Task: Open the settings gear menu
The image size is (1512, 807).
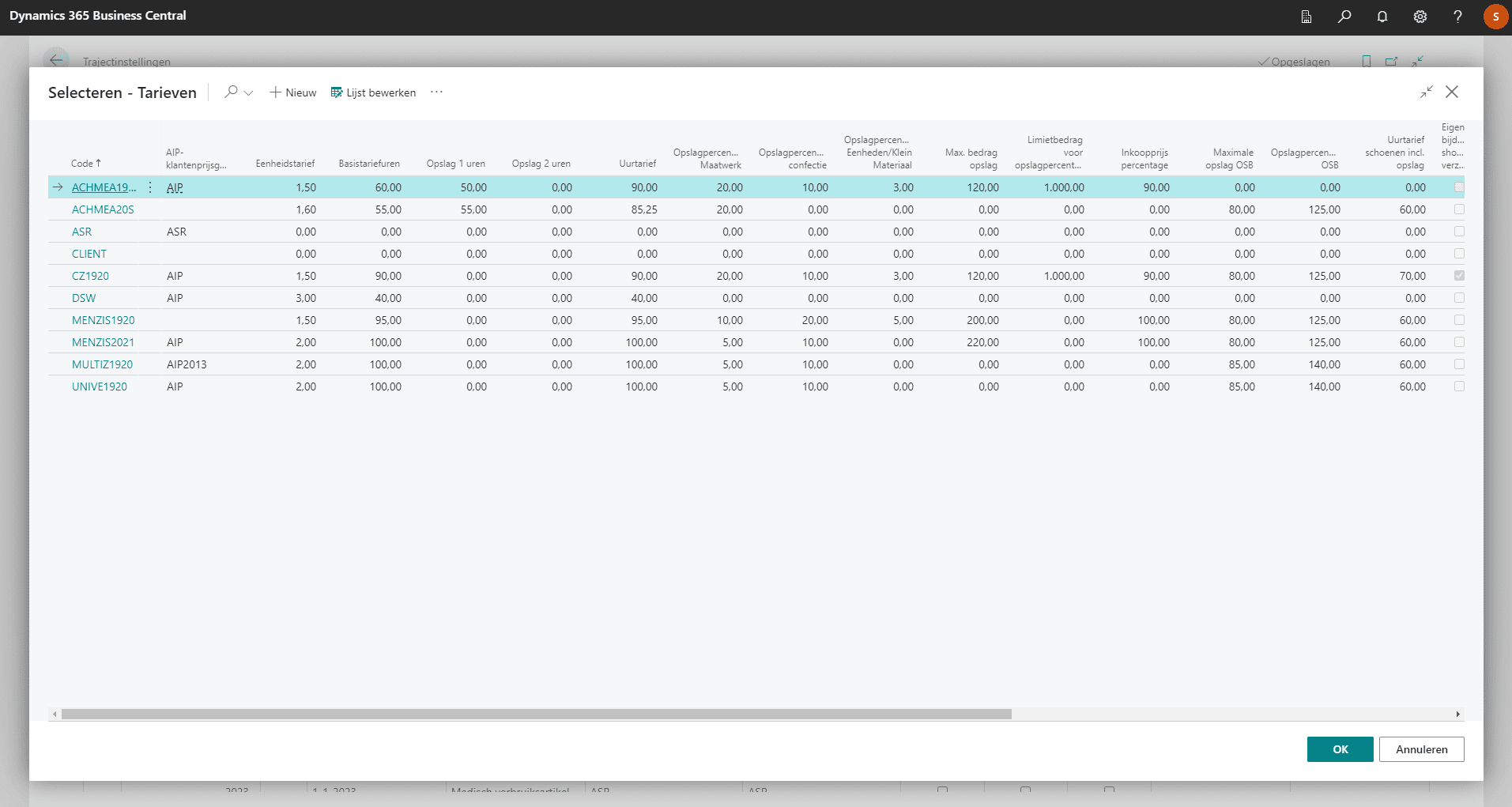Action: (x=1420, y=17)
